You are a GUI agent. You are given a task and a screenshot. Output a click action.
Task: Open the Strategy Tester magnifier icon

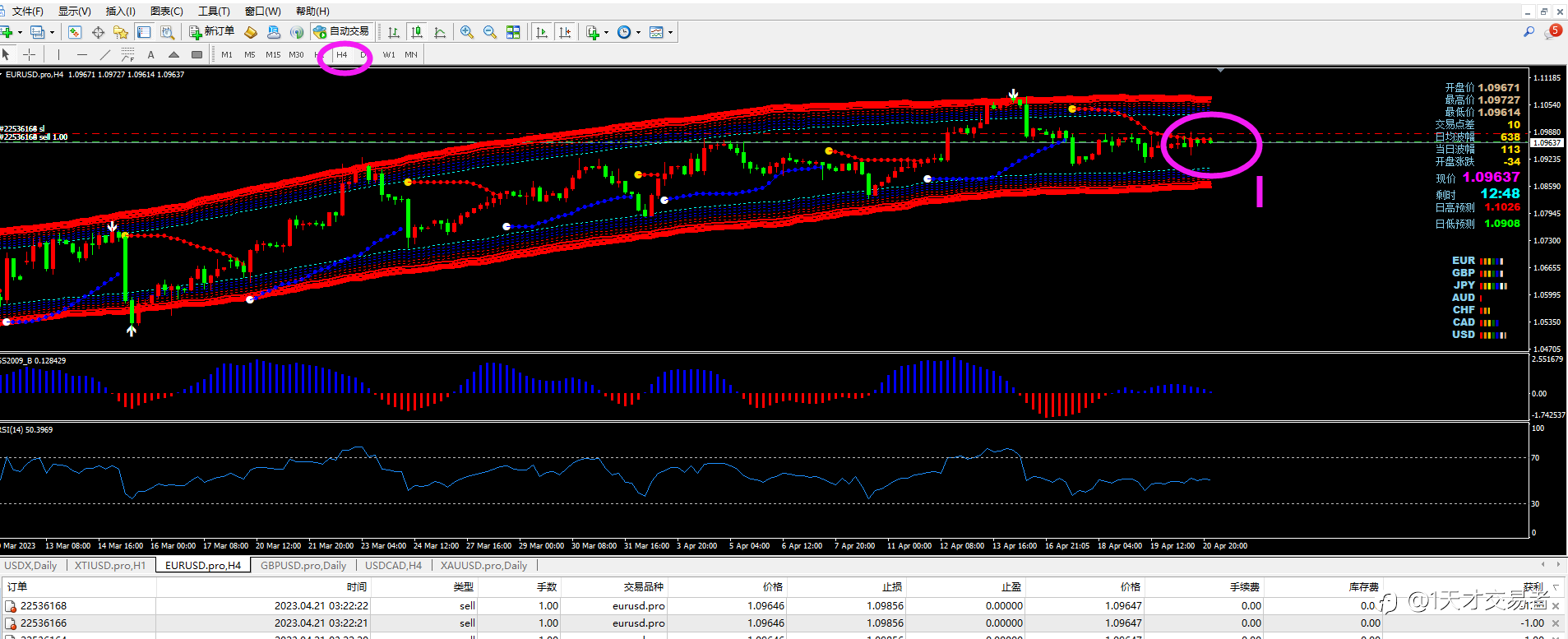click(x=167, y=32)
